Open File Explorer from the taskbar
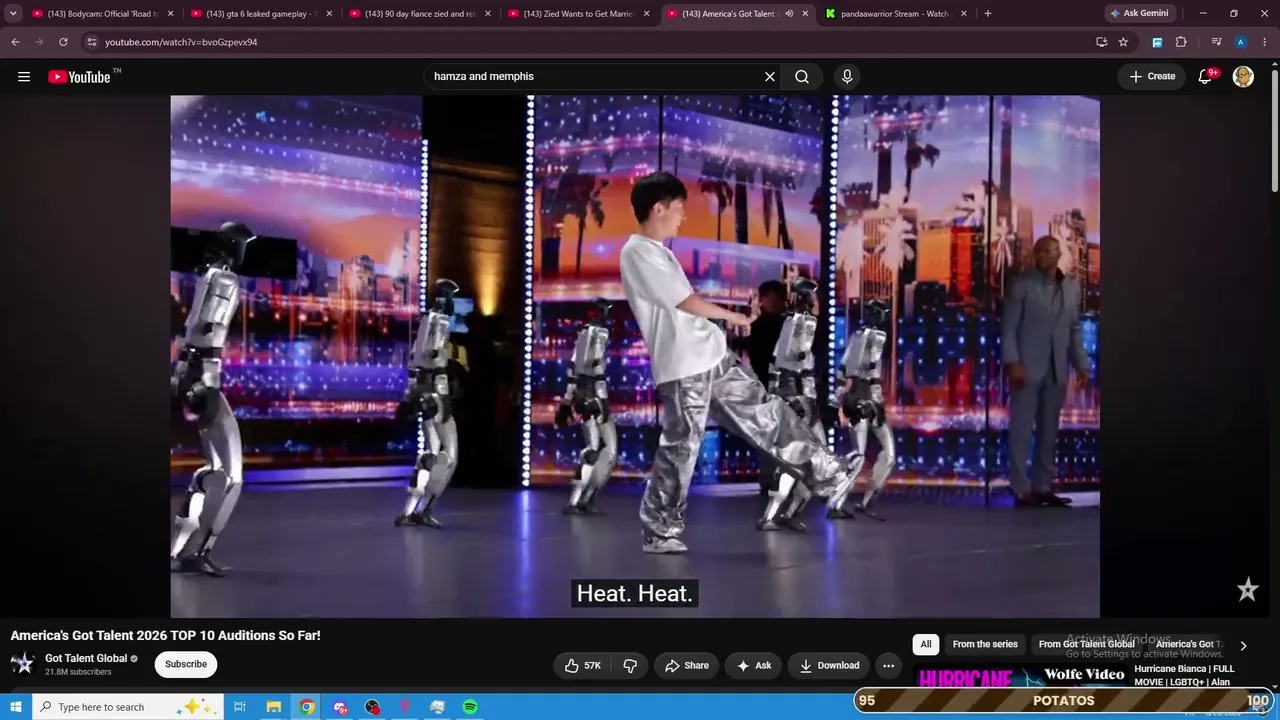Image resolution: width=1280 pixels, height=720 pixels. [273, 707]
